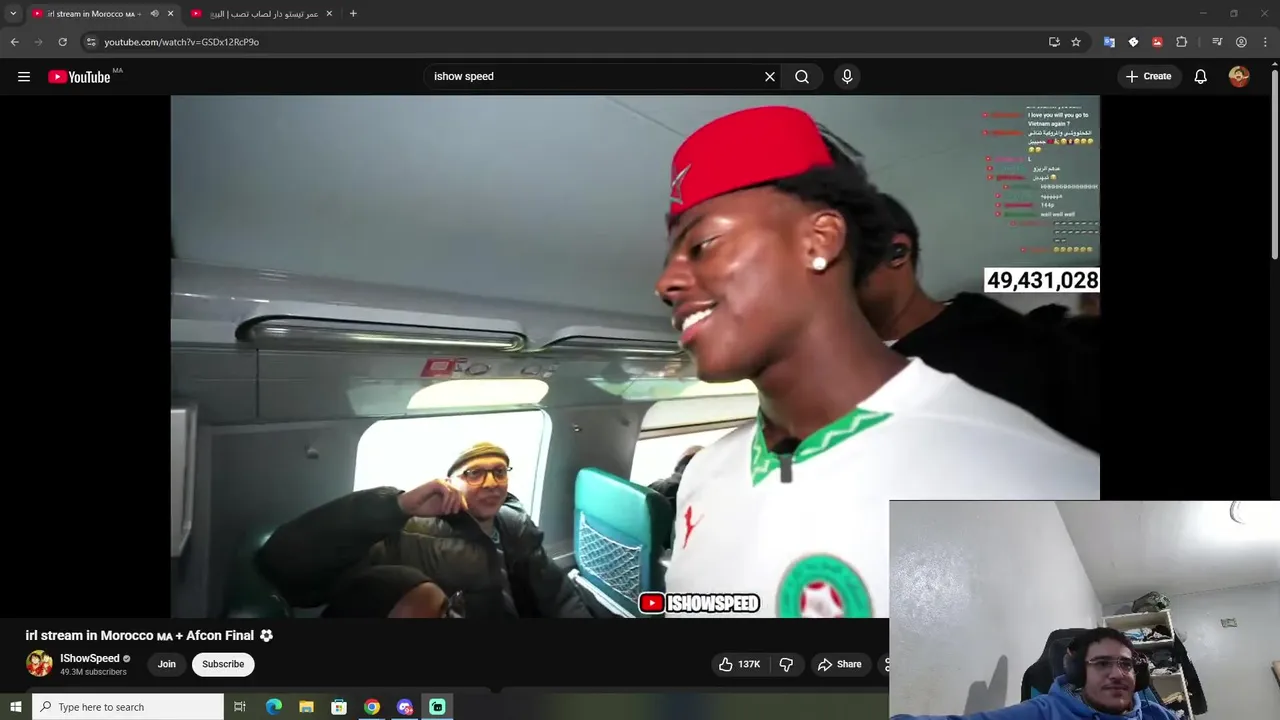Open the Create menu
Image resolution: width=1280 pixels, height=720 pixels.
click(x=1148, y=76)
